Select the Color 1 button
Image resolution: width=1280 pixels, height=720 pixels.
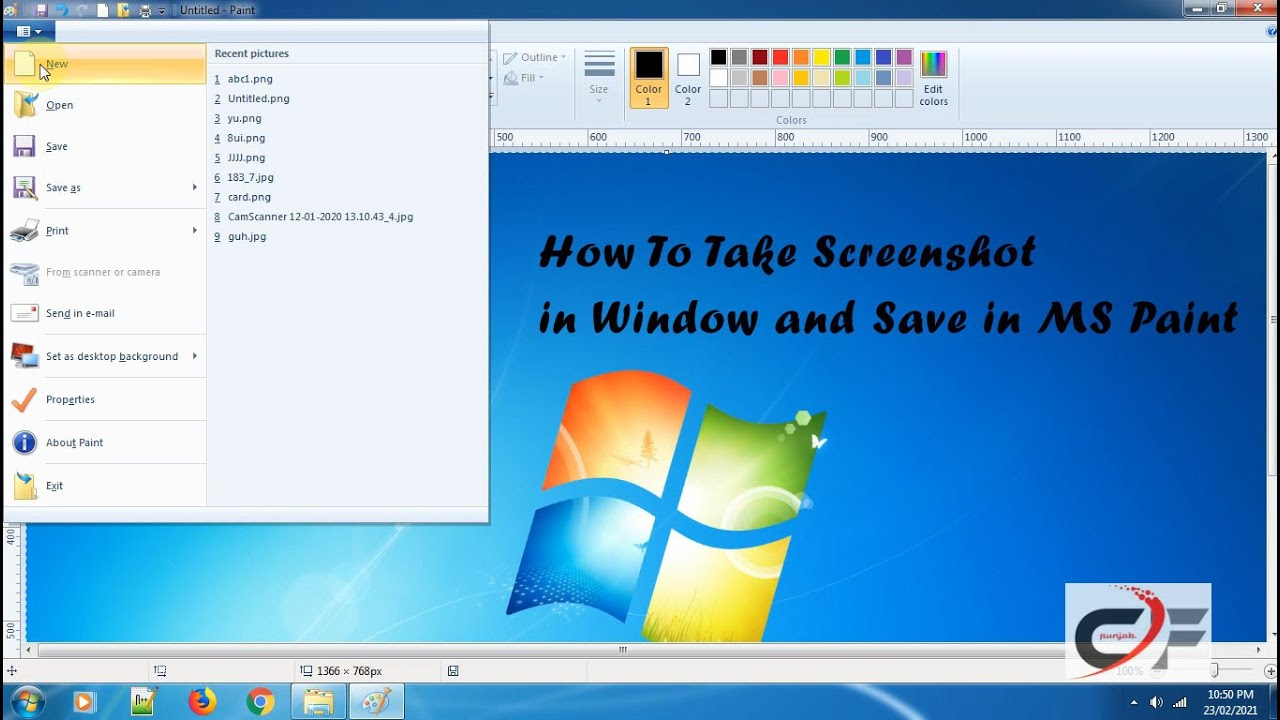tap(648, 77)
